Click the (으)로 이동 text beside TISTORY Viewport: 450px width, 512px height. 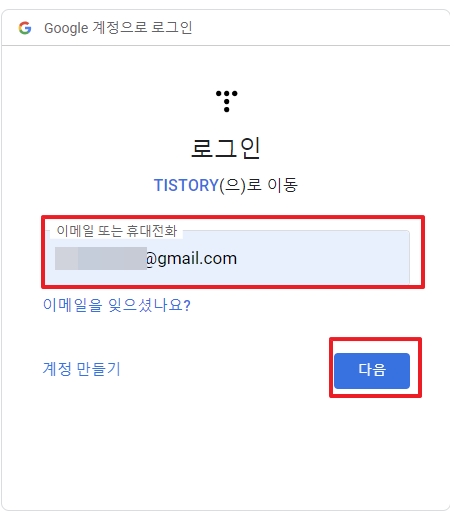click(258, 185)
